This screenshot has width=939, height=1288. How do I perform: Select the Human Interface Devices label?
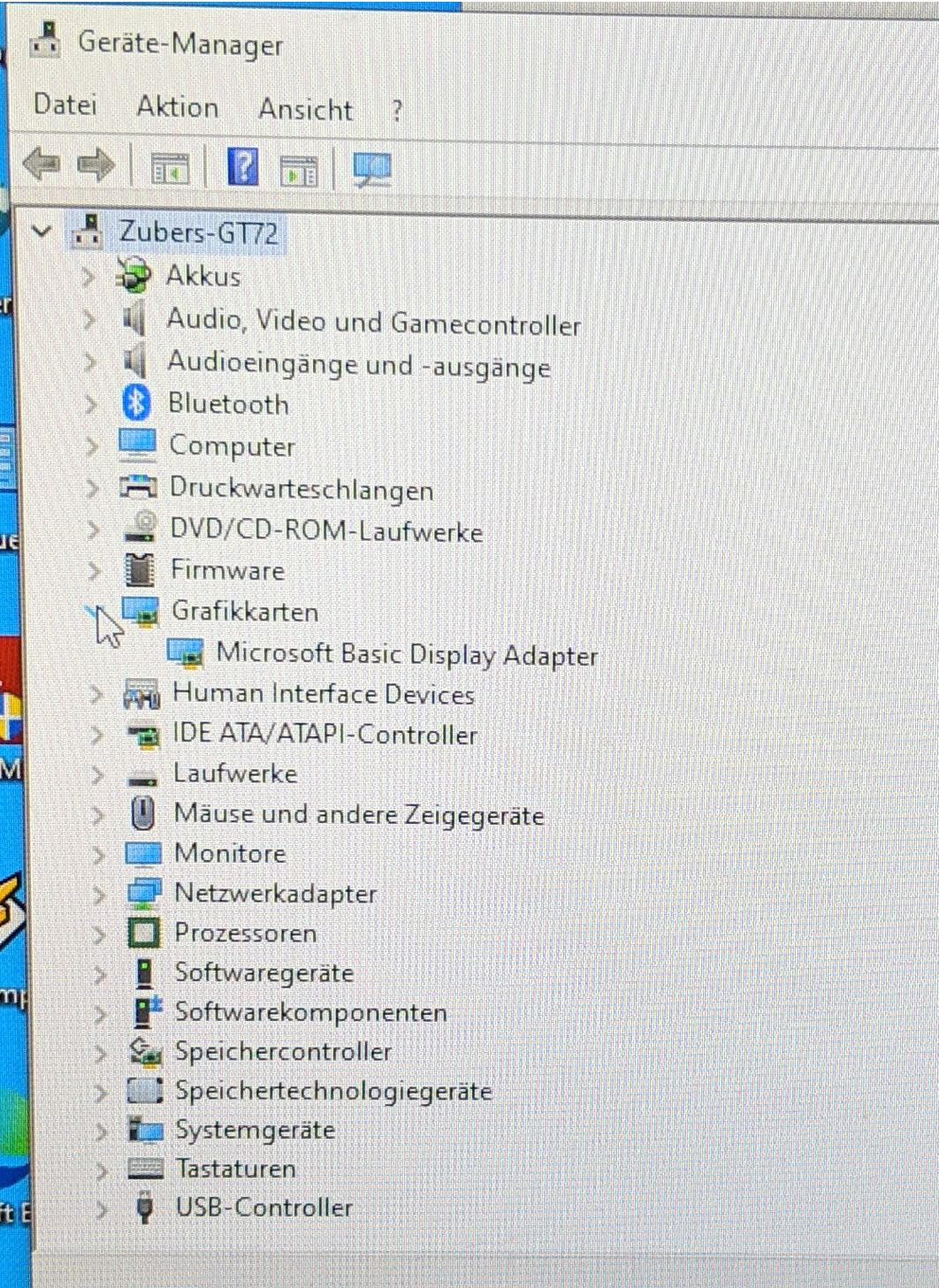coord(324,693)
